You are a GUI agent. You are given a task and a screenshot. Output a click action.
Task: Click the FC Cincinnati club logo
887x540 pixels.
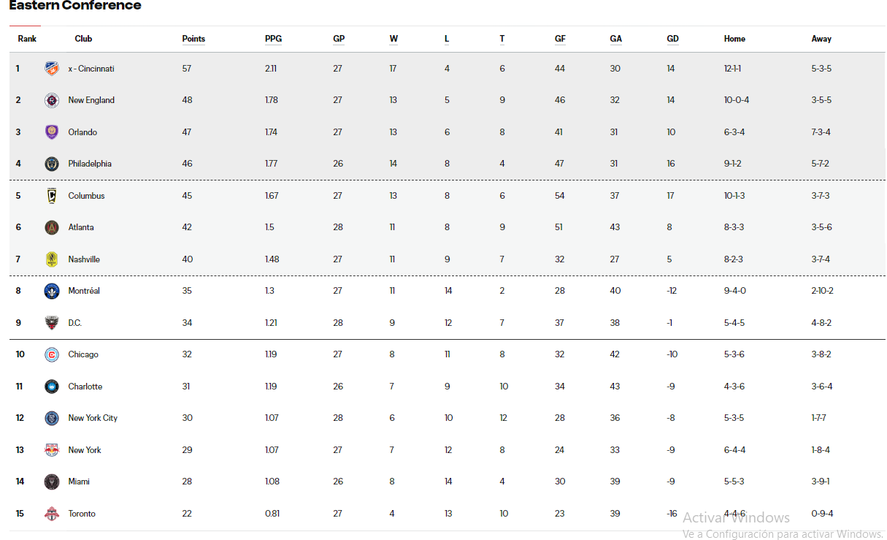[x=52, y=68]
